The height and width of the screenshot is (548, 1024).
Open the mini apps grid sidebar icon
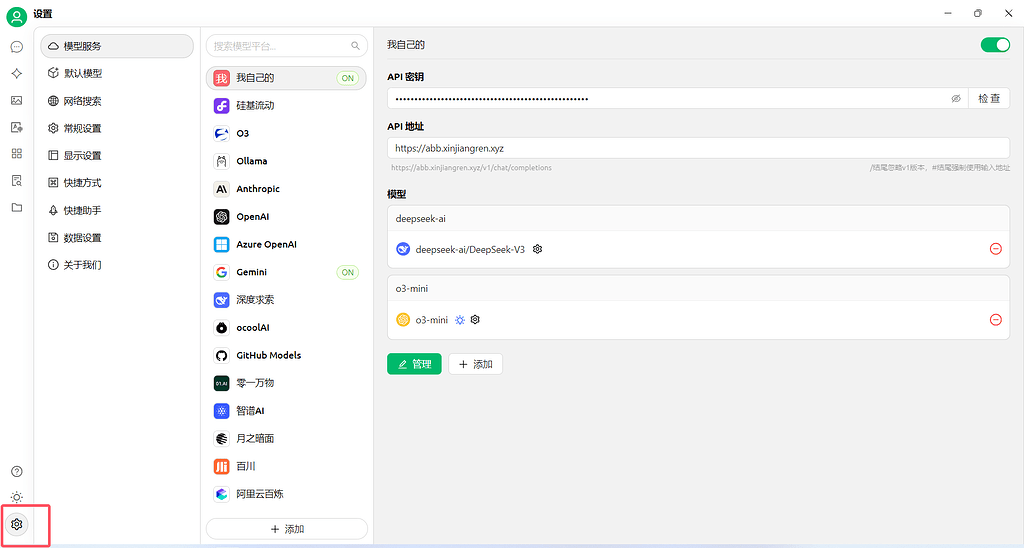17,153
